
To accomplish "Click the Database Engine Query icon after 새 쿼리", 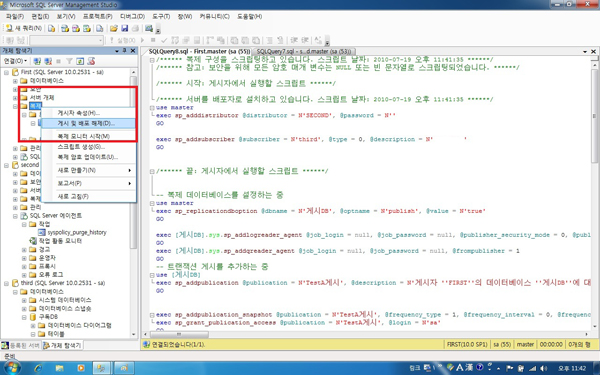I will [51, 28].
